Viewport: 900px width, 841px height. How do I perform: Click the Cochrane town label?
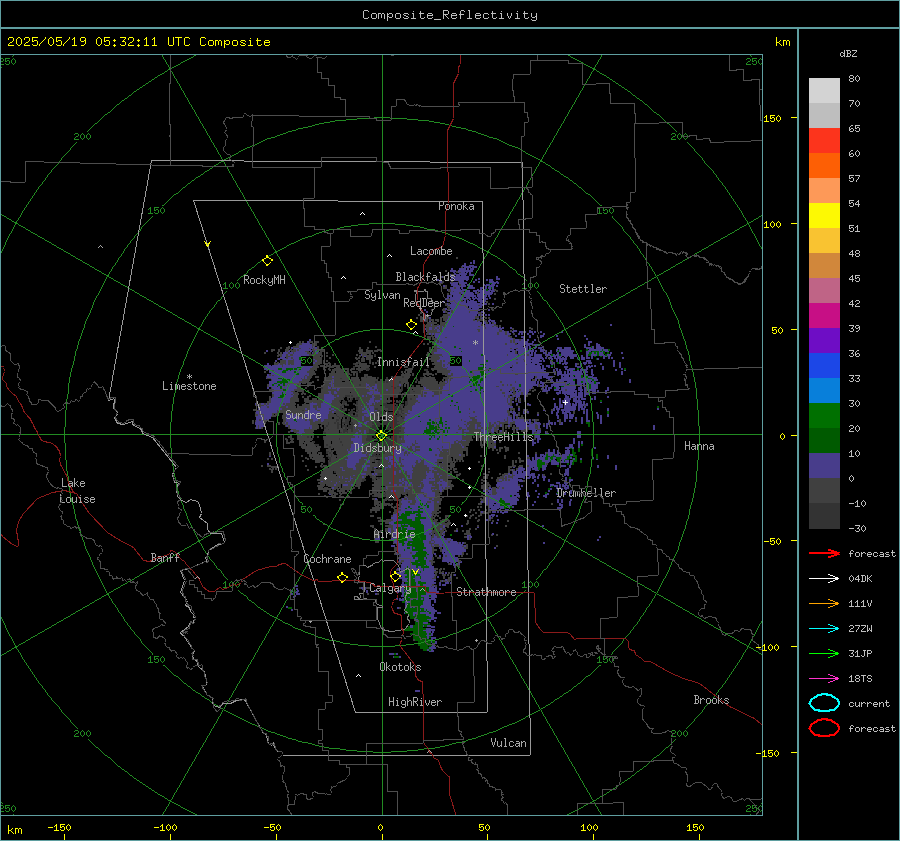(x=327, y=559)
